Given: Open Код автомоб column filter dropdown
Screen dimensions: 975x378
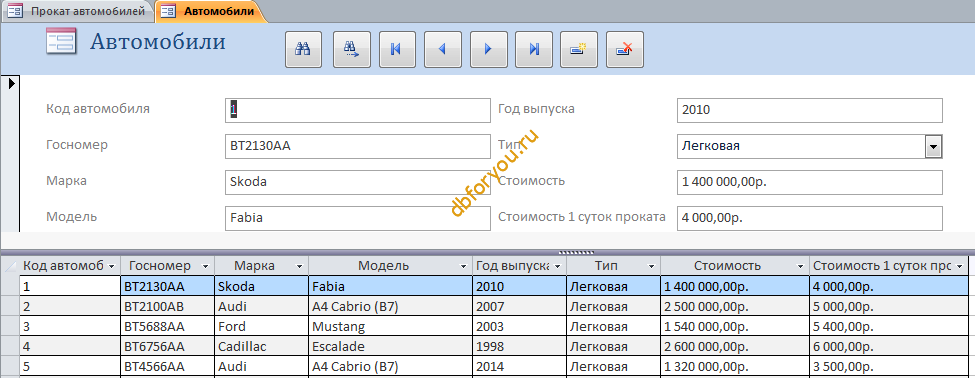Looking at the screenshot, I should tap(111, 266).
